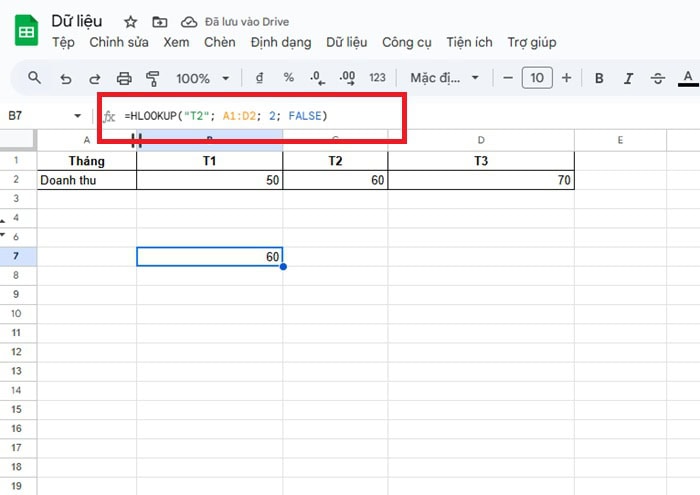The width and height of the screenshot is (700, 495).
Task: Select row 1 header
Action: 16,160
